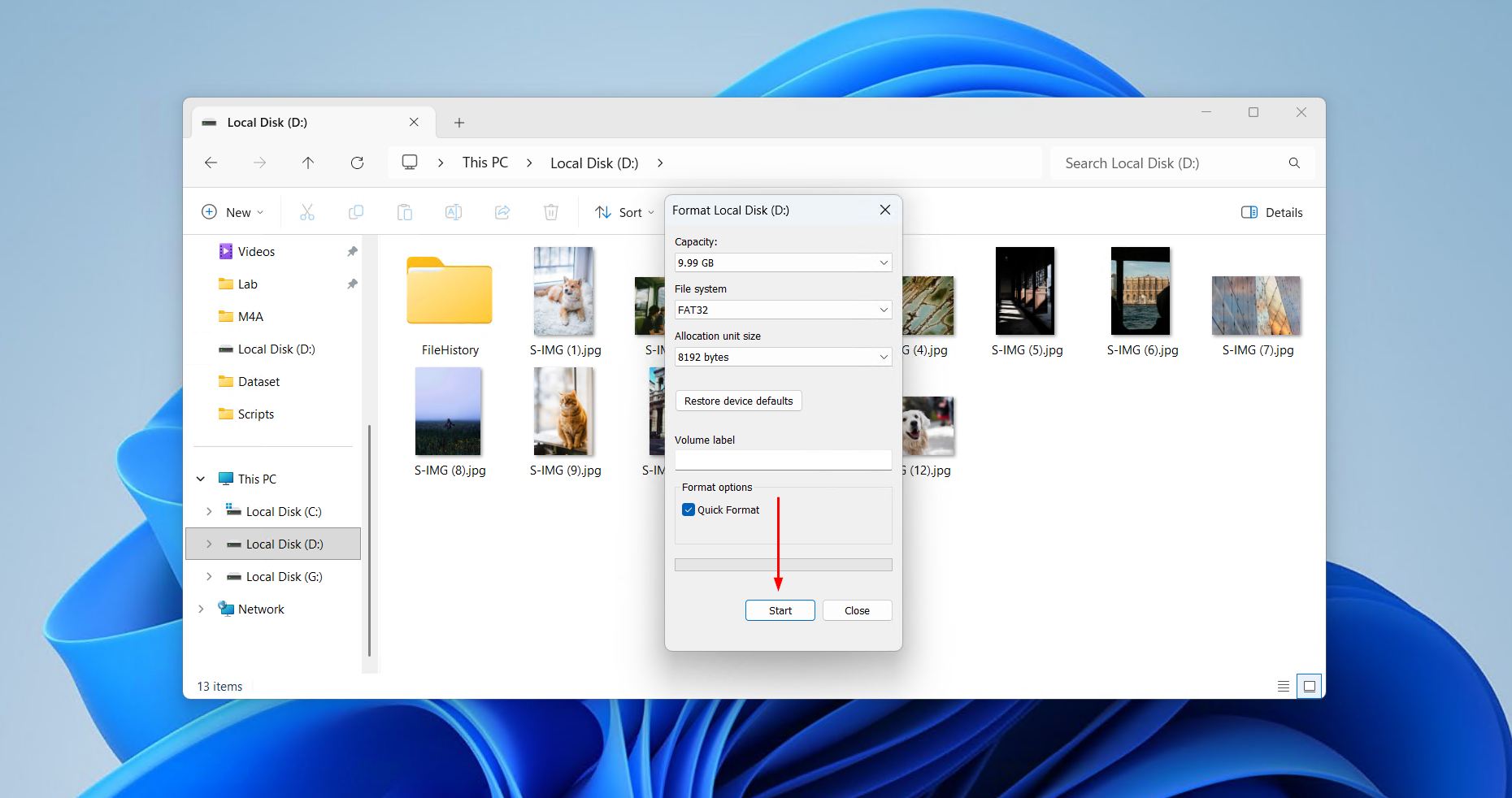Refresh the current folder view
The image size is (1512, 798).
coord(357,163)
